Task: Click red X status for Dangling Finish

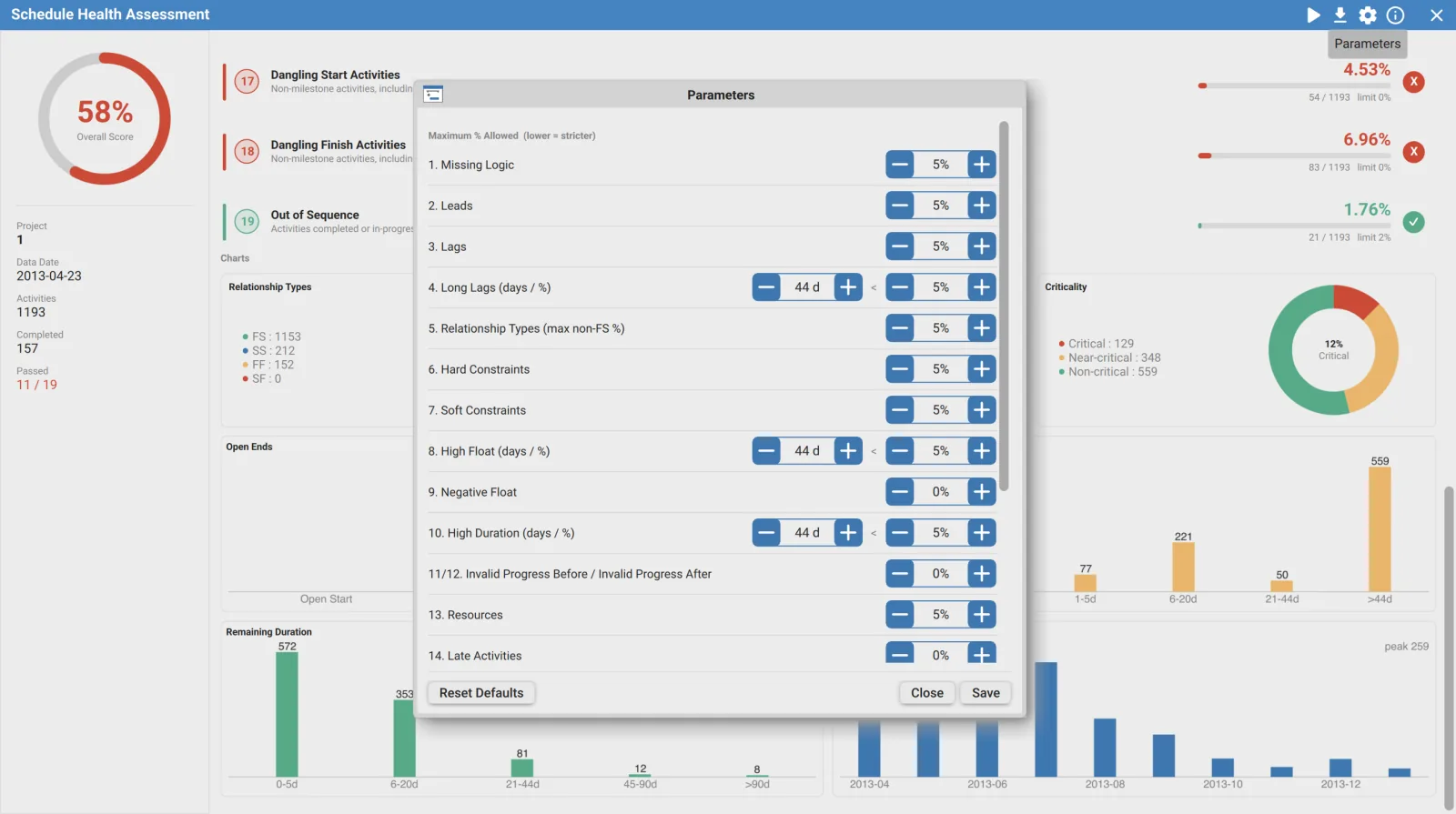Action: [1413, 152]
